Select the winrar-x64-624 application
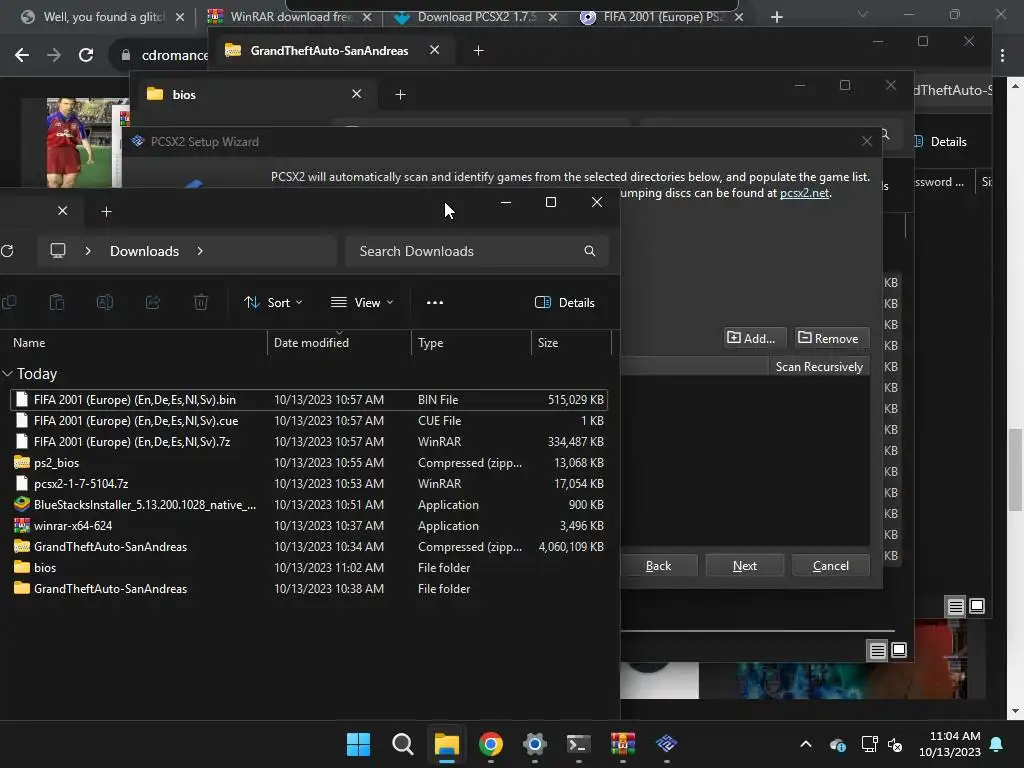 (x=309, y=525)
